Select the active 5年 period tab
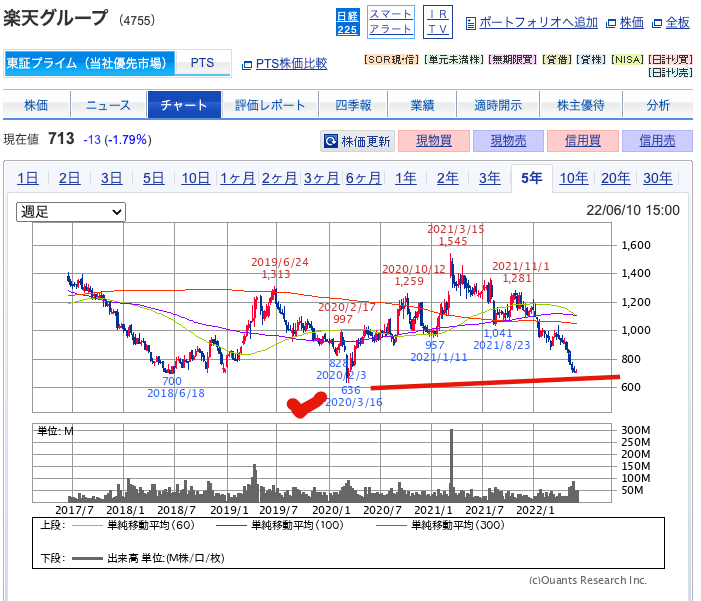The width and height of the screenshot is (701, 601). click(532, 178)
